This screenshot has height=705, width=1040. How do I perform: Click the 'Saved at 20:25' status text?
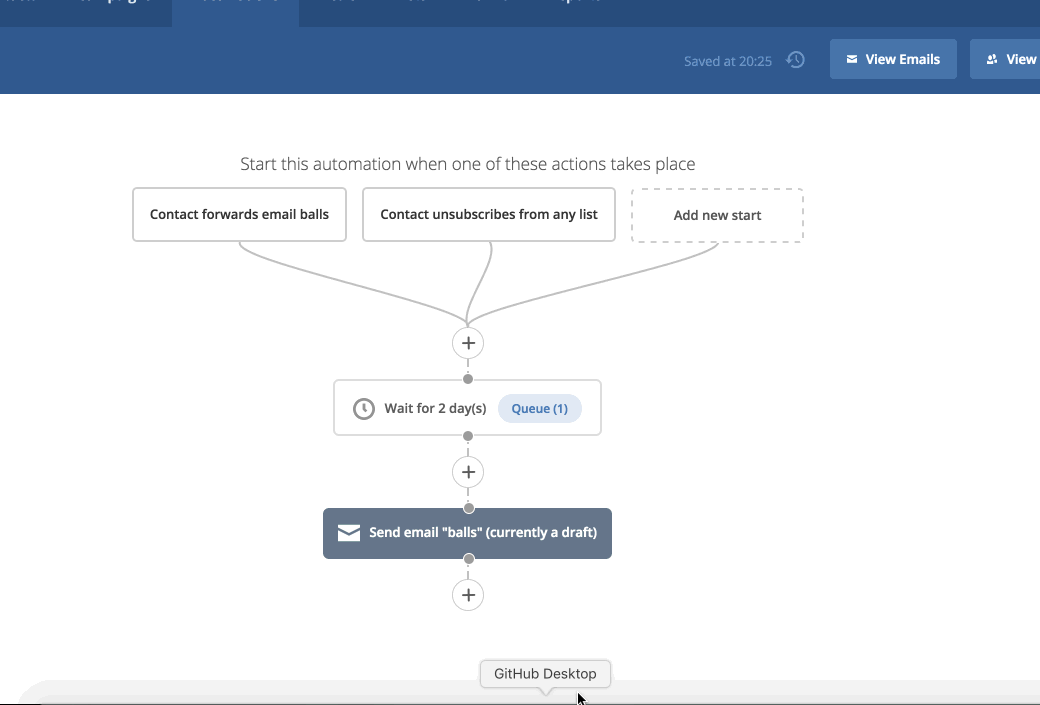[727, 61]
